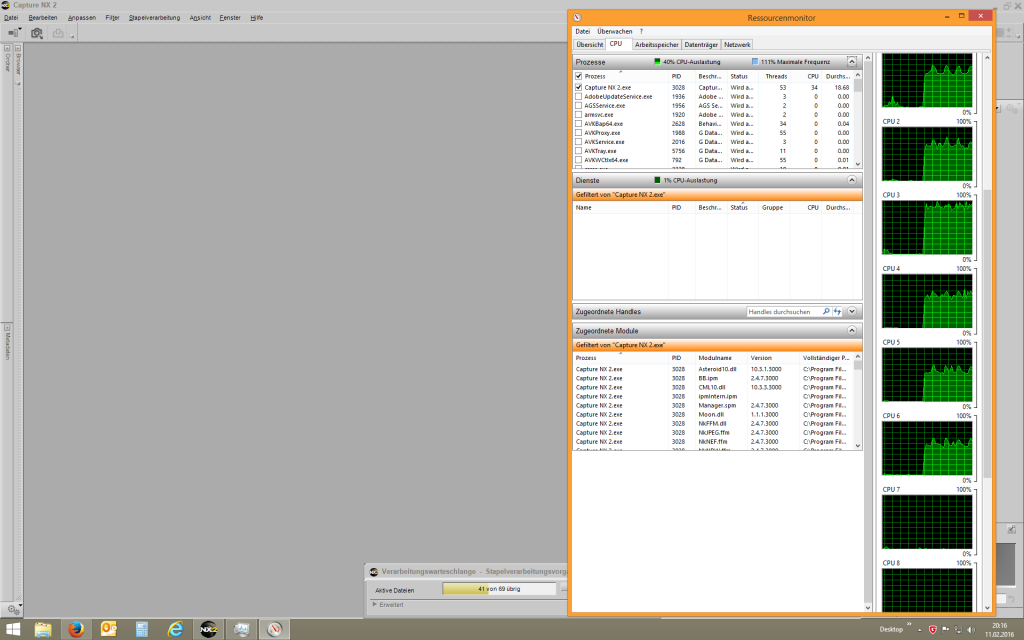Check the AVKTray.exe checkbox
This screenshot has height=640, width=1024.
coord(579,151)
